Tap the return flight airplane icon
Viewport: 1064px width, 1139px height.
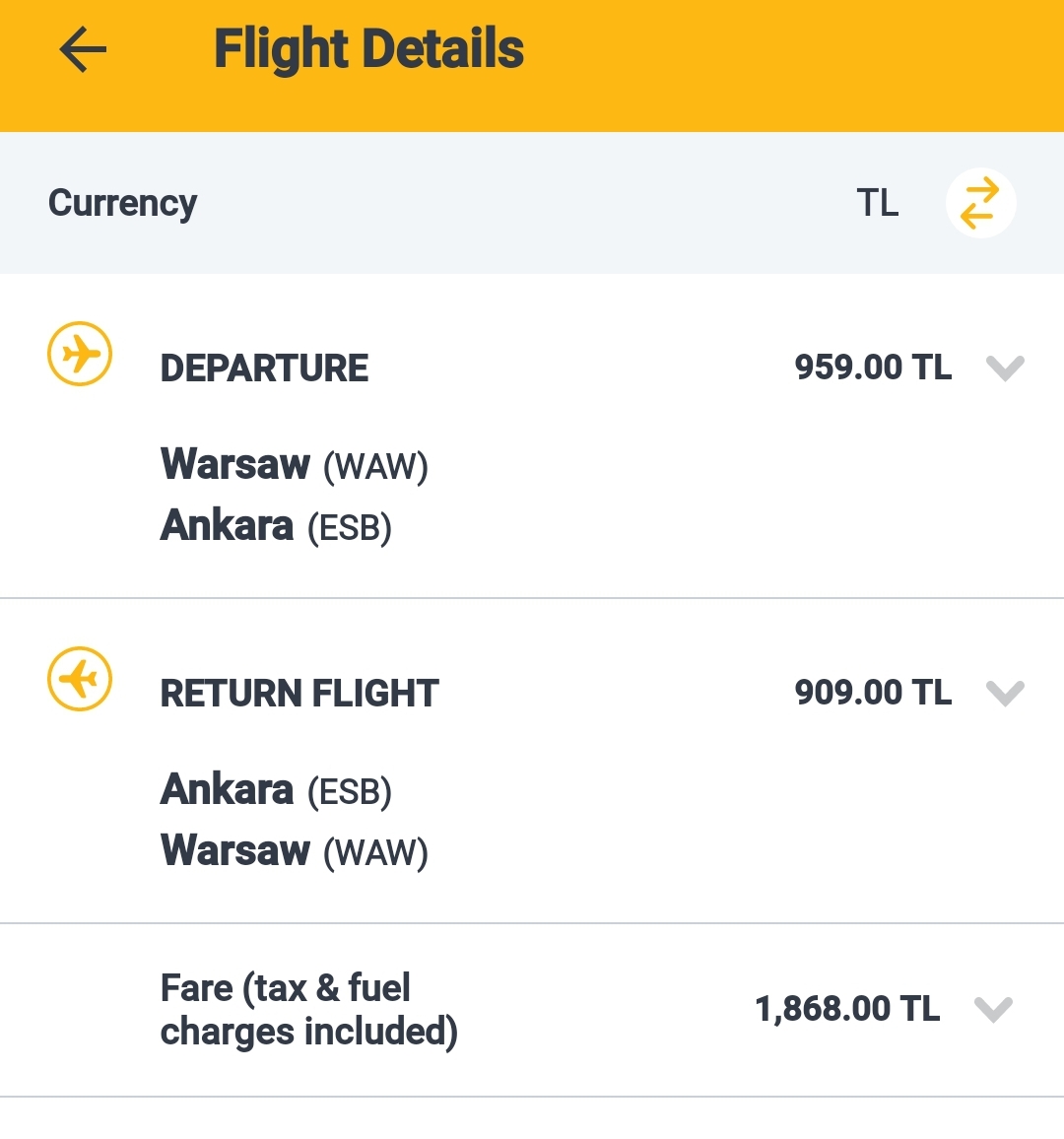tap(80, 679)
